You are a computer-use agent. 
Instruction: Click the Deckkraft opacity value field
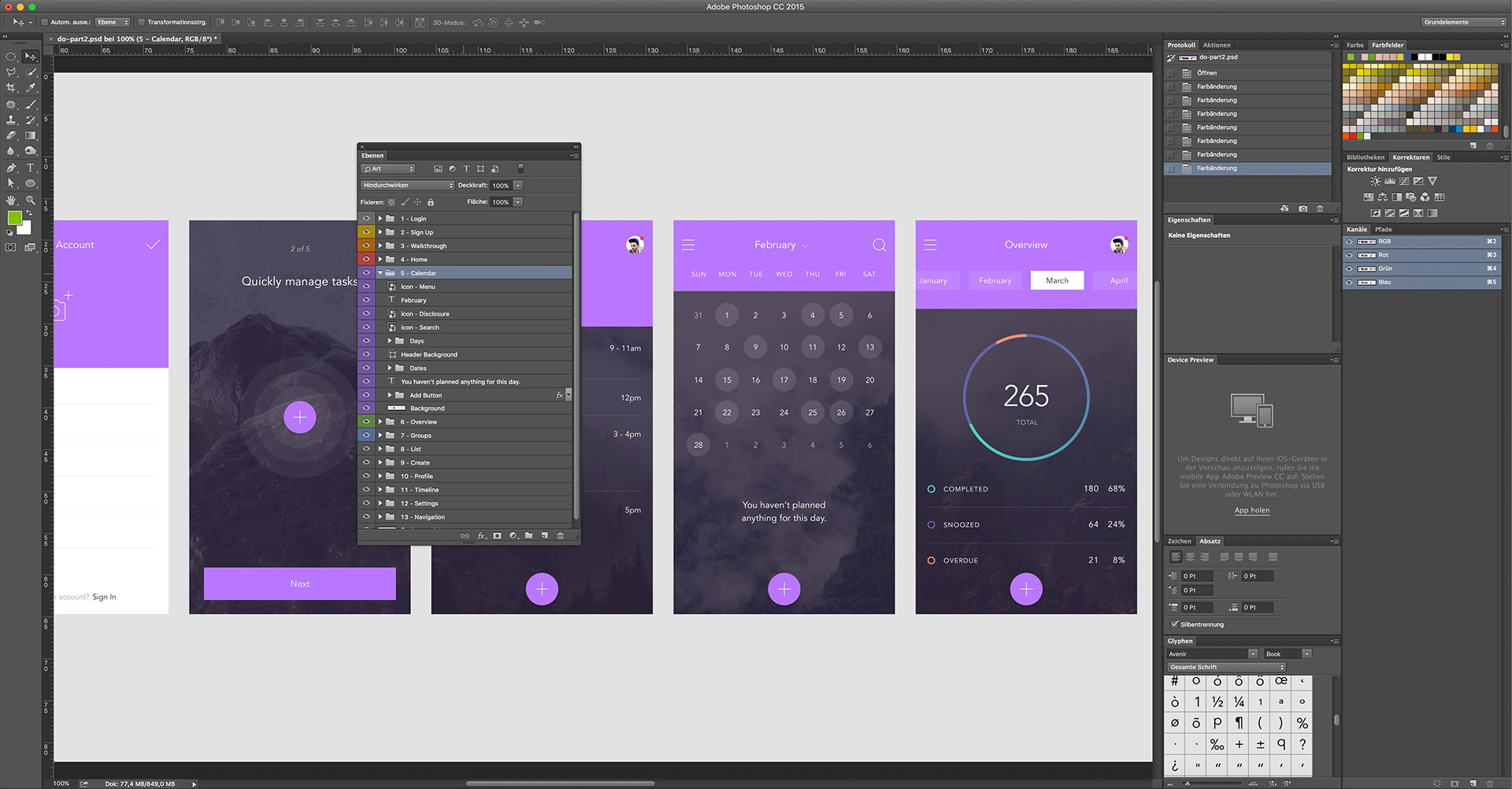point(501,186)
